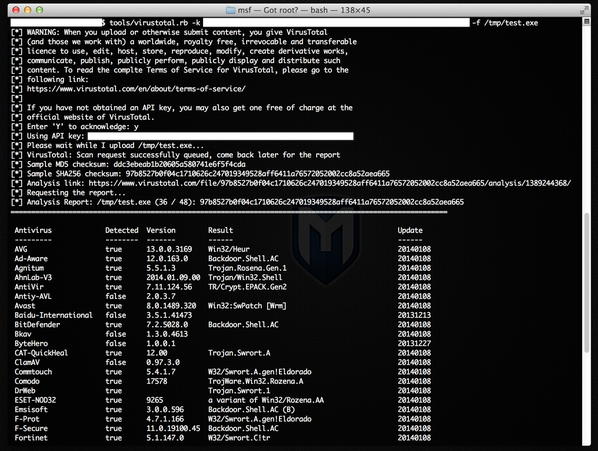This screenshot has height=451, width=598.
Task: Click the '-f /tmp/test.exe' argument text
Action: click(505, 23)
